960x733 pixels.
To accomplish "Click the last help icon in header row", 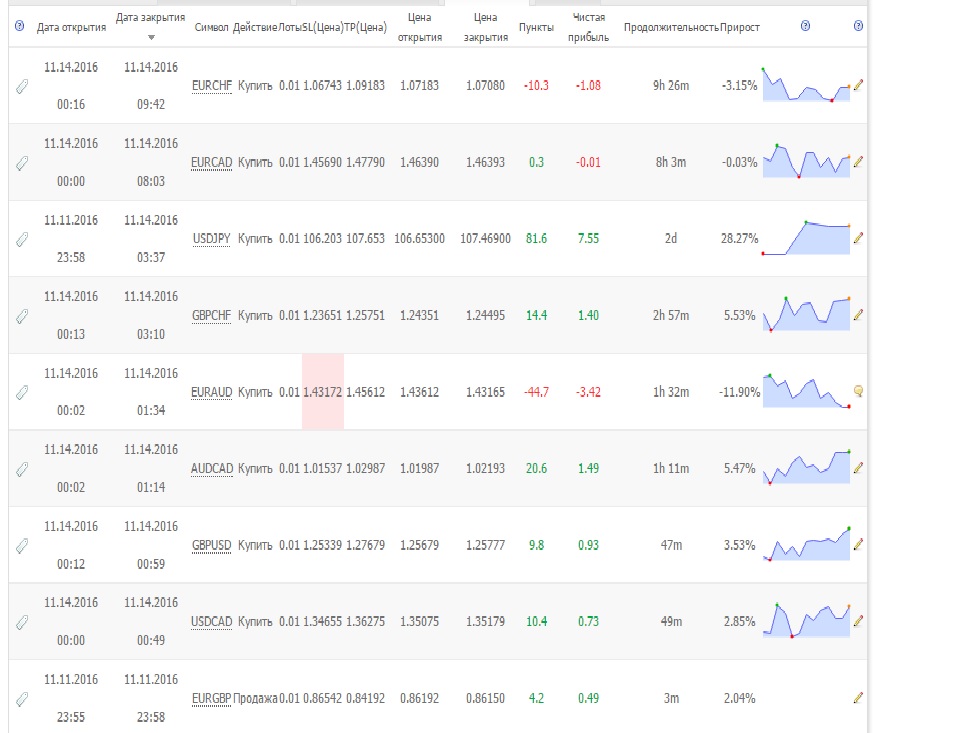I will point(858,26).
